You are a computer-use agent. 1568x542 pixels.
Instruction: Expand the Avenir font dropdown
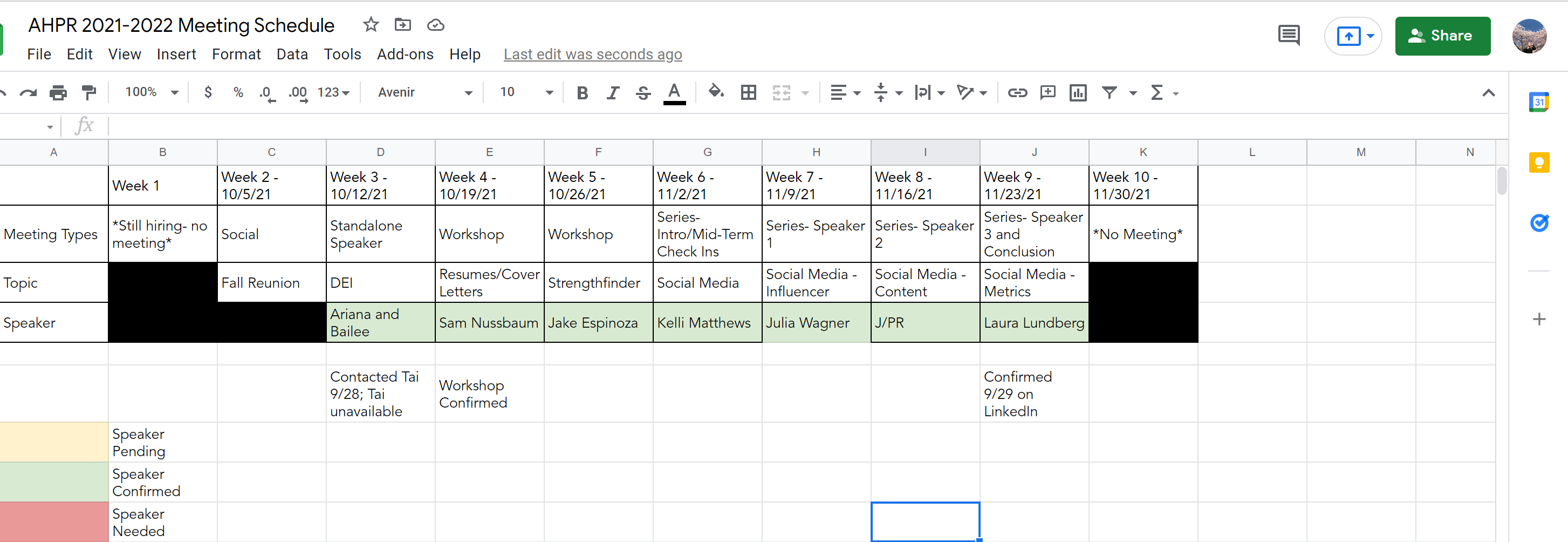click(424, 92)
